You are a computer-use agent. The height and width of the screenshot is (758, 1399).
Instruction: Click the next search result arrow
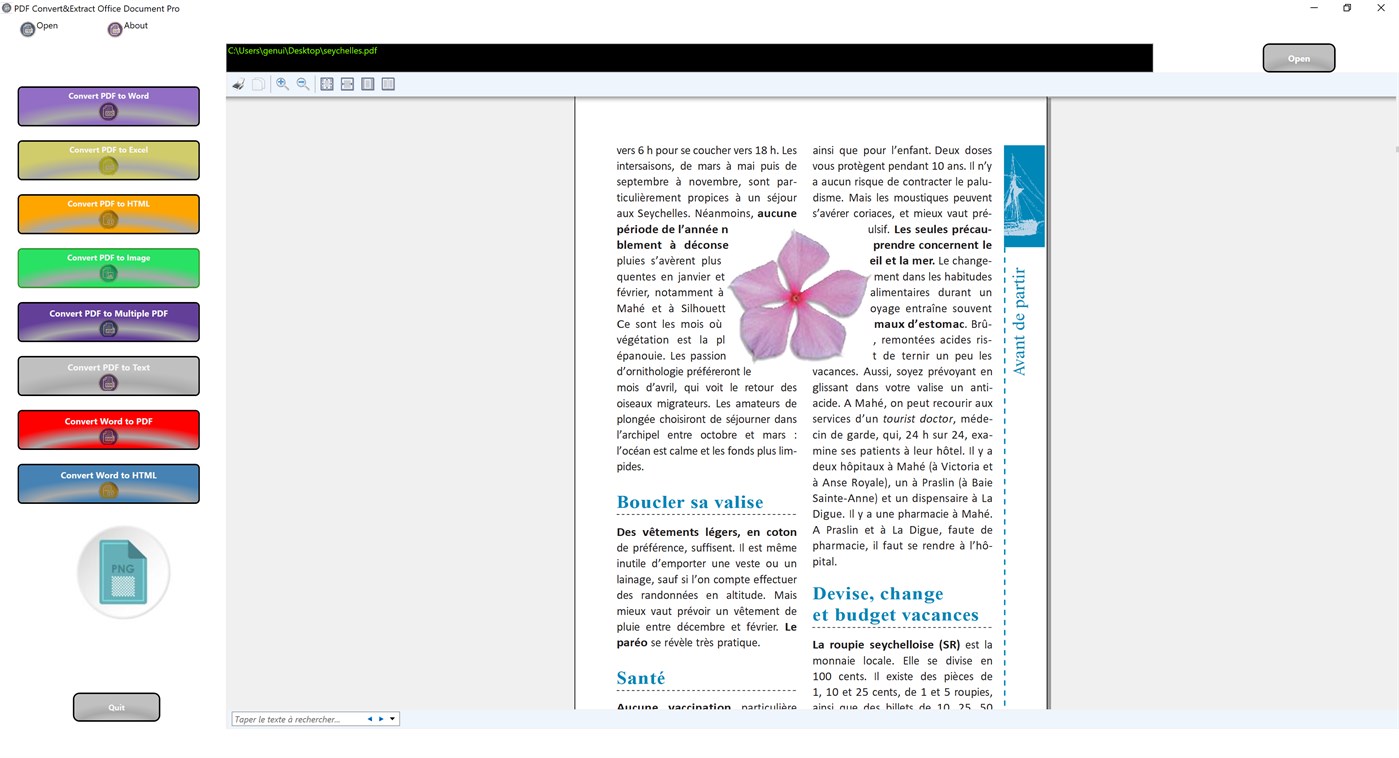[x=381, y=718]
